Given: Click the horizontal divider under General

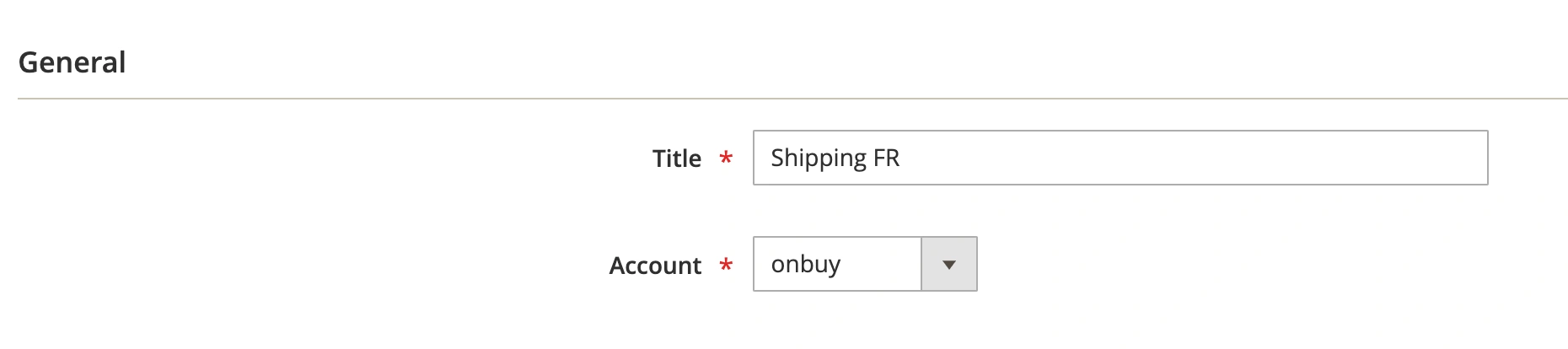Looking at the screenshot, I should coord(792,99).
